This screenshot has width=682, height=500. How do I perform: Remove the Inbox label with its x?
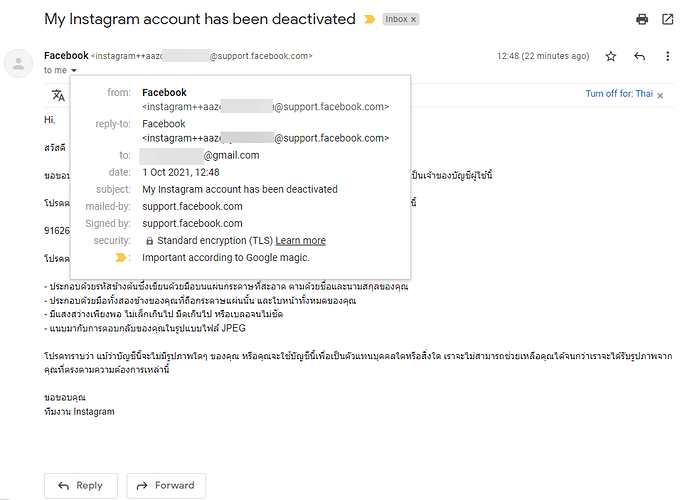point(414,20)
